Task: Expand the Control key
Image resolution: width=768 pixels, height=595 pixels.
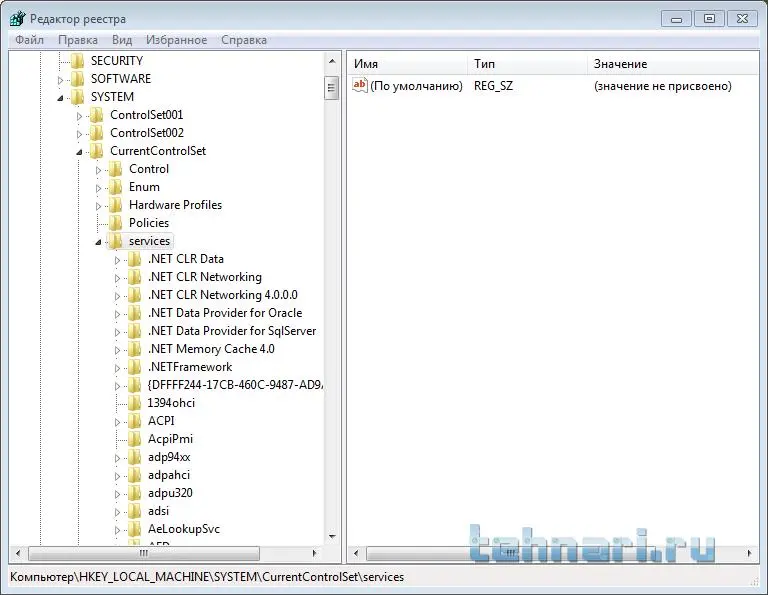Action: (98, 170)
